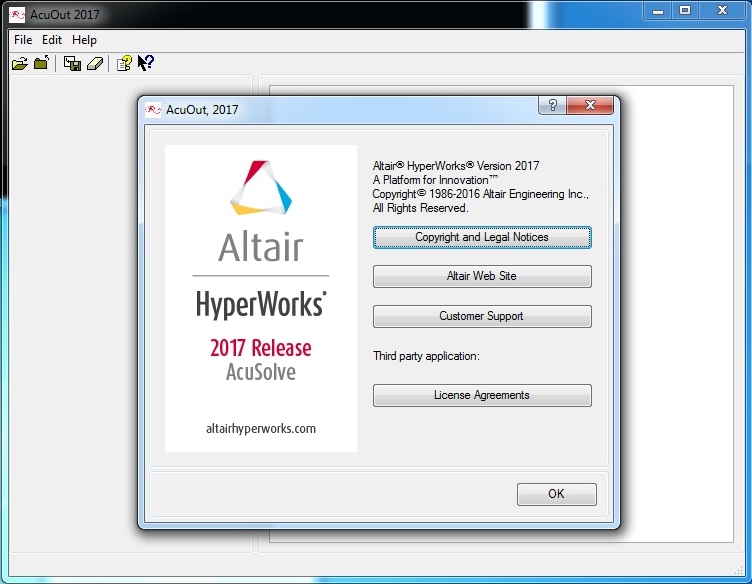Image resolution: width=752 pixels, height=584 pixels.
Task: Close the AcuOut 2017 main window
Action: (x=722, y=11)
